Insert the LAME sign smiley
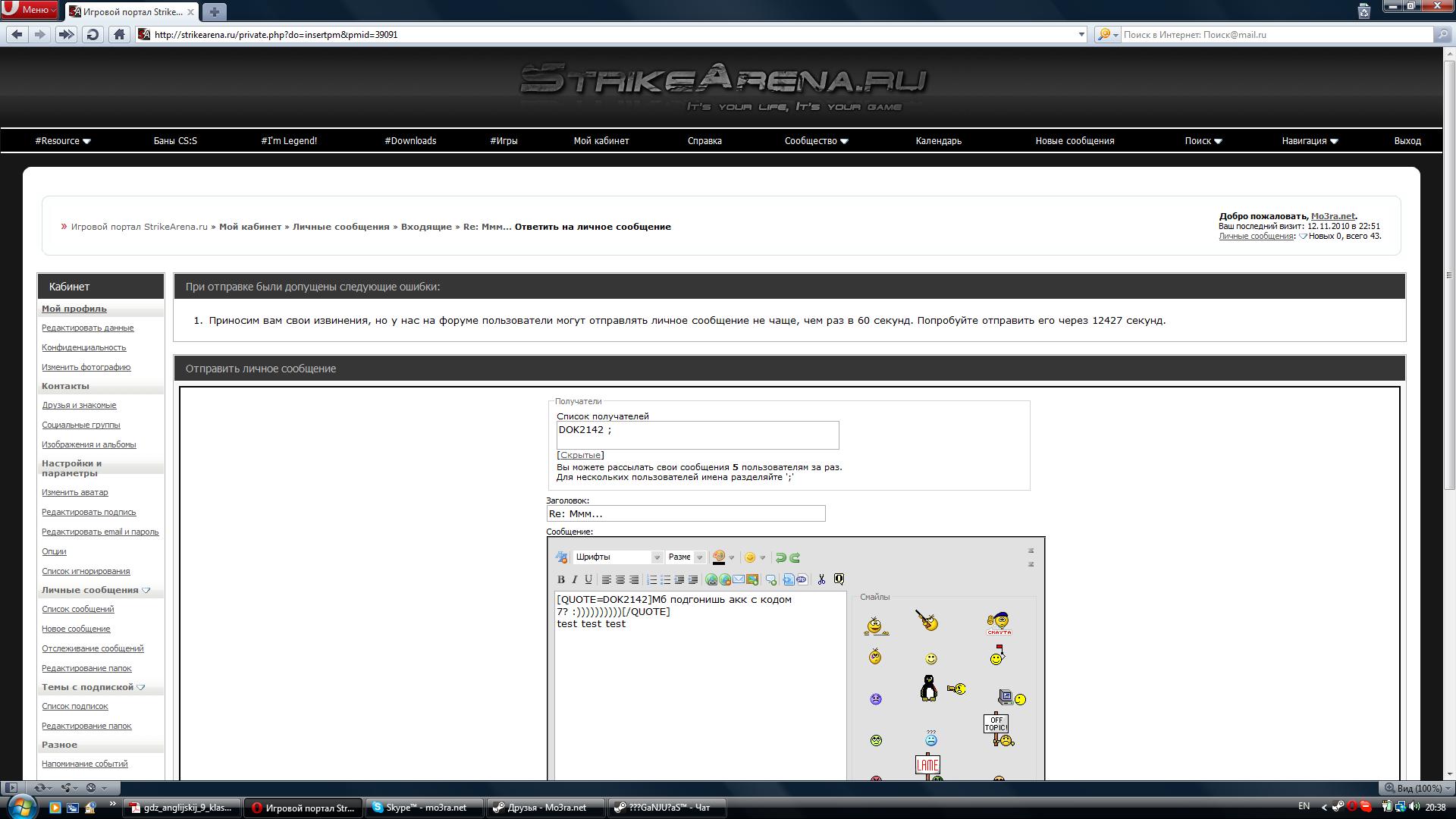This screenshot has width=1456, height=819. pos(927,767)
